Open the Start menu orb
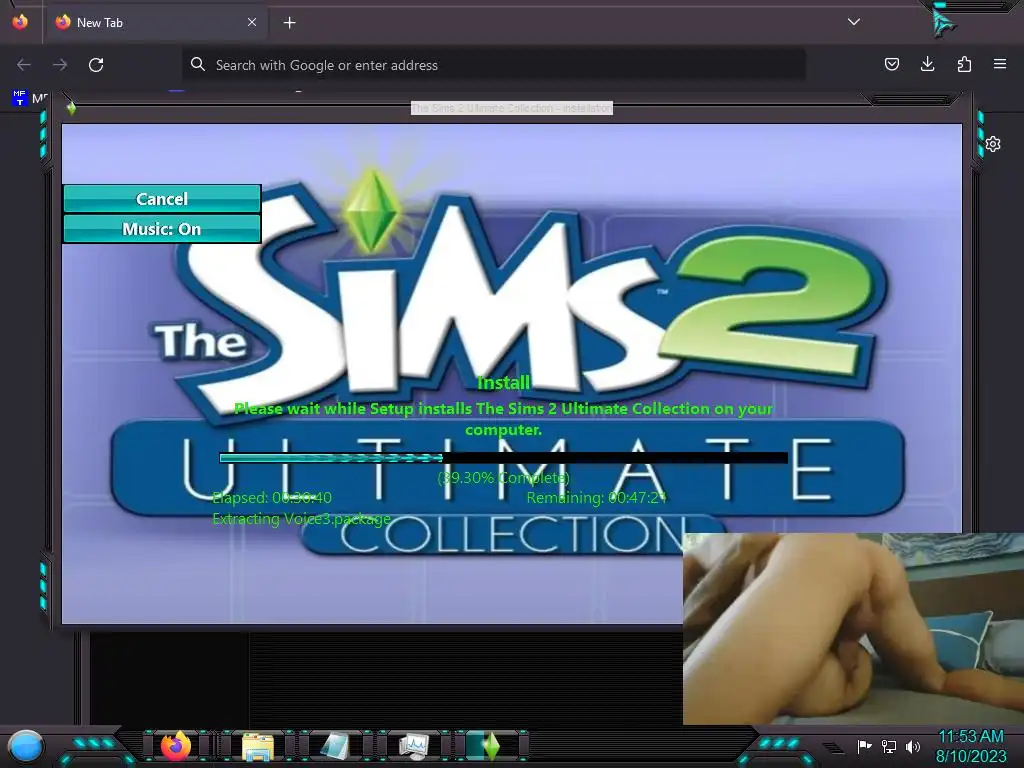Screen dimensions: 1024x768 click(x=25, y=746)
